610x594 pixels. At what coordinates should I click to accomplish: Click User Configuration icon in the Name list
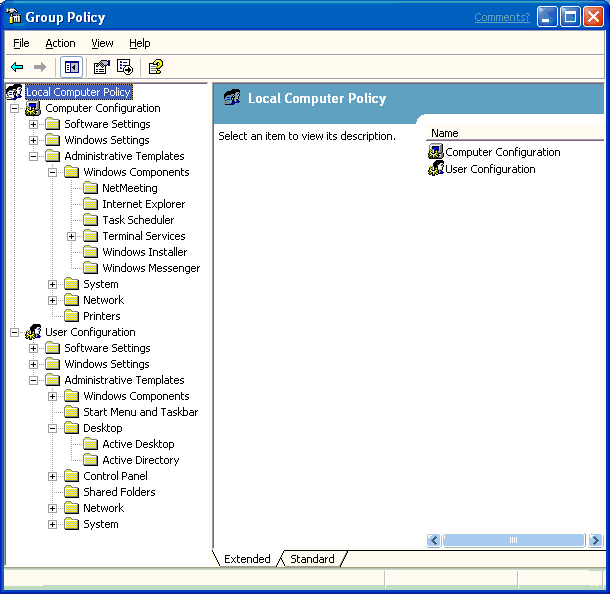coord(436,169)
